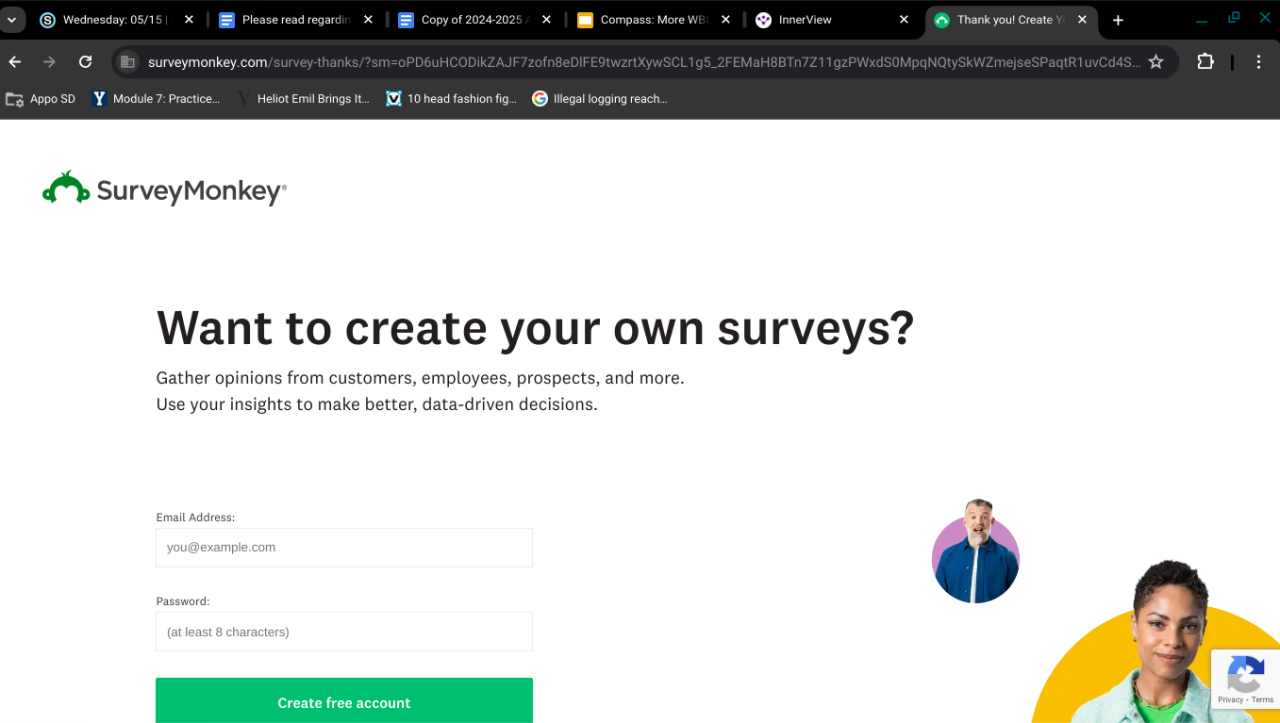
Task: Switch to the 'Please read regarding' tab
Action: coord(297,20)
